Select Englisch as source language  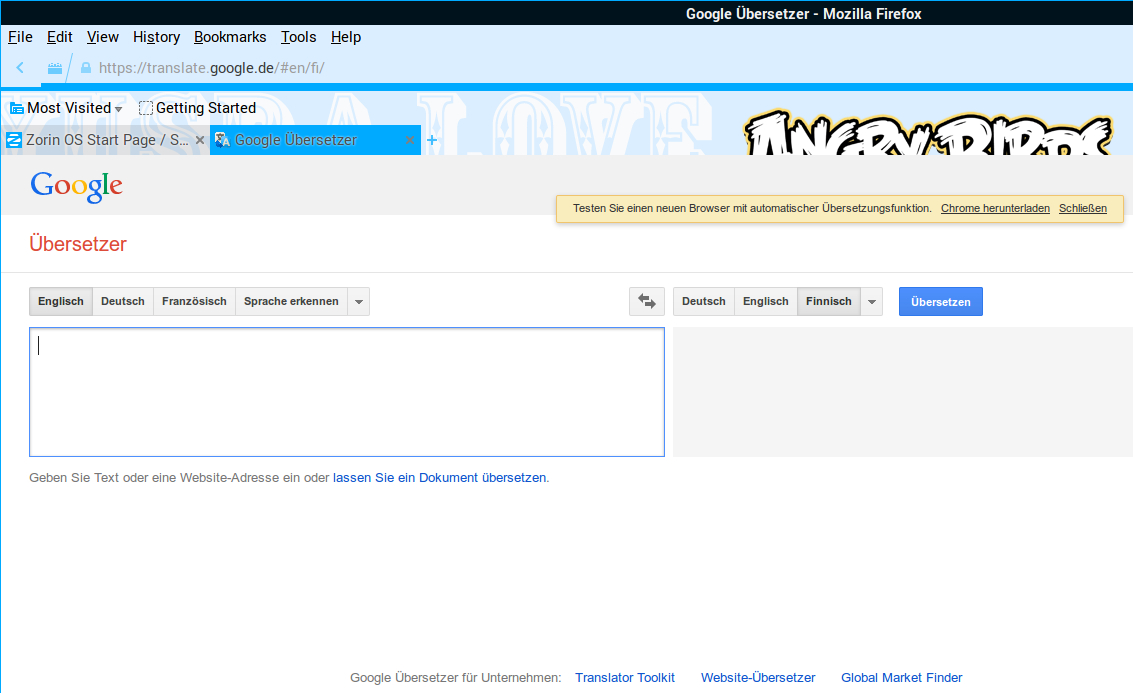(x=61, y=301)
